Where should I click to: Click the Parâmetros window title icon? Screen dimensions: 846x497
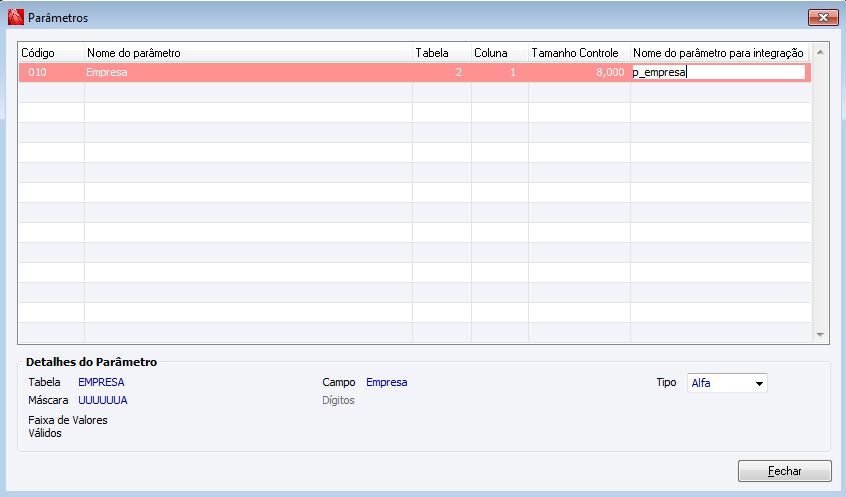pyautogui.click(x=16, y=17)
